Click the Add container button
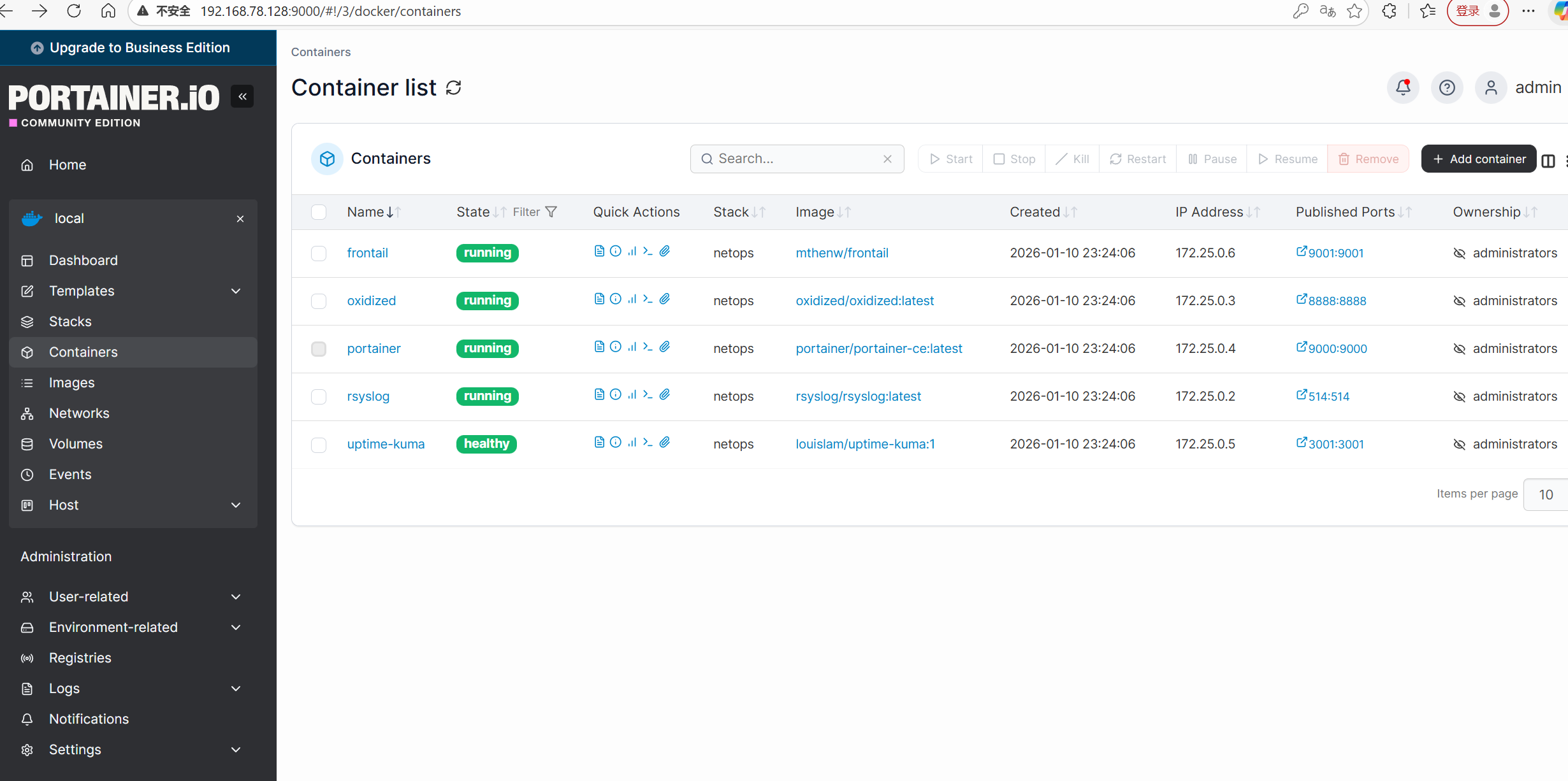The image size is (1568, 781). pos(1479,159)
